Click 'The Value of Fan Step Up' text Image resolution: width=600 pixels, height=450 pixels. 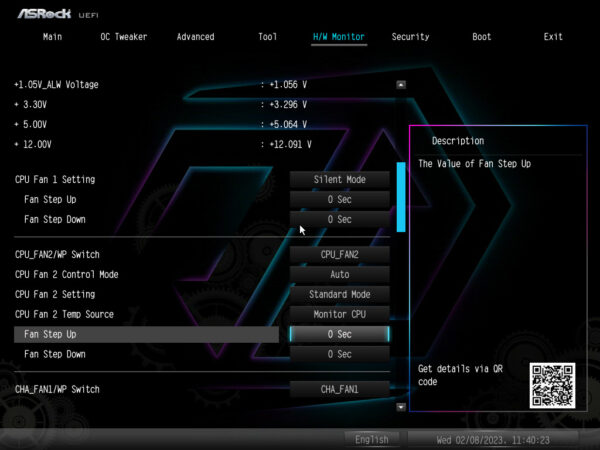tap(474, 164)
